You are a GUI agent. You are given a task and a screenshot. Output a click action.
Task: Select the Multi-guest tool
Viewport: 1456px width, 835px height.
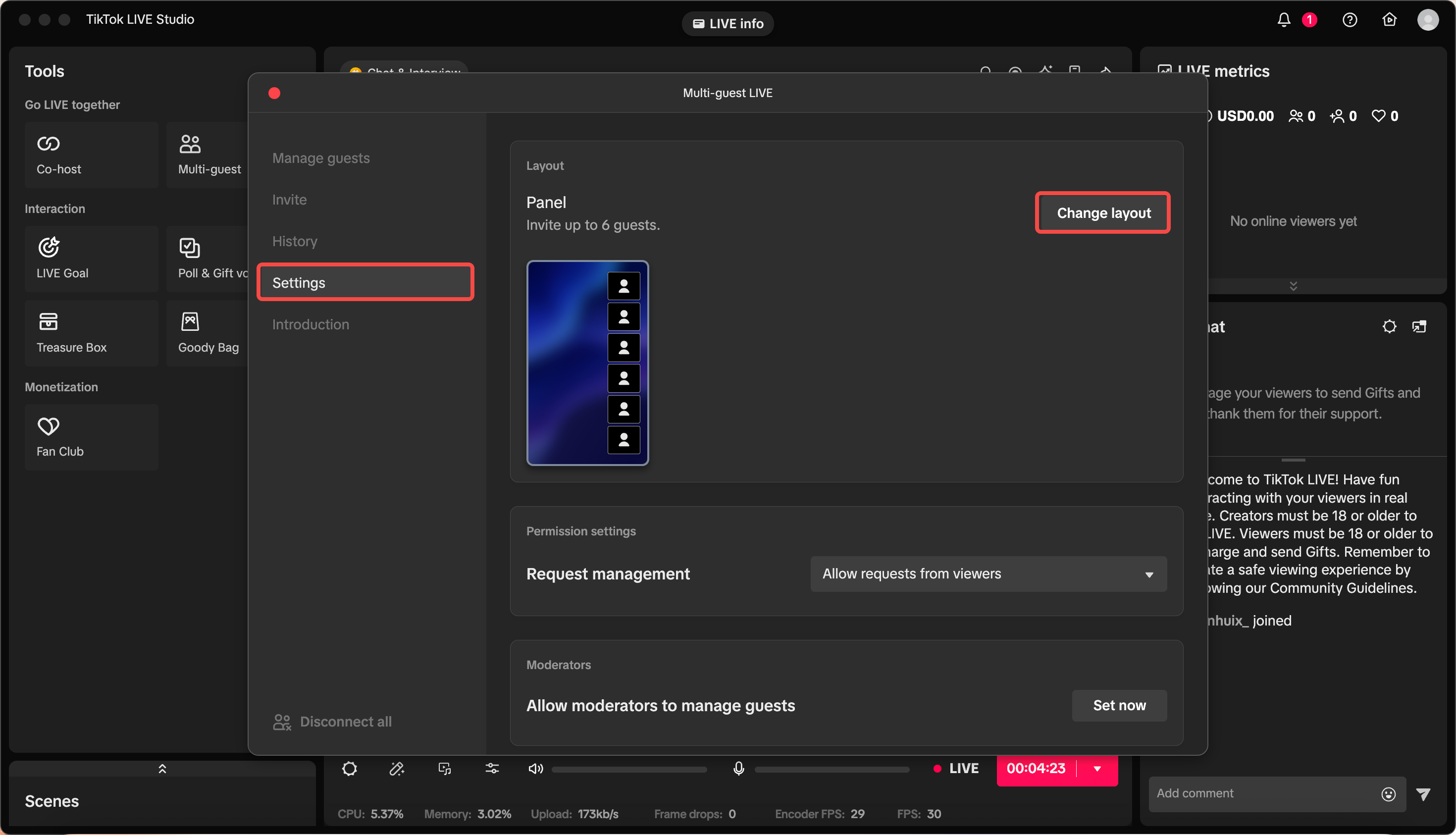coord(208,154)
